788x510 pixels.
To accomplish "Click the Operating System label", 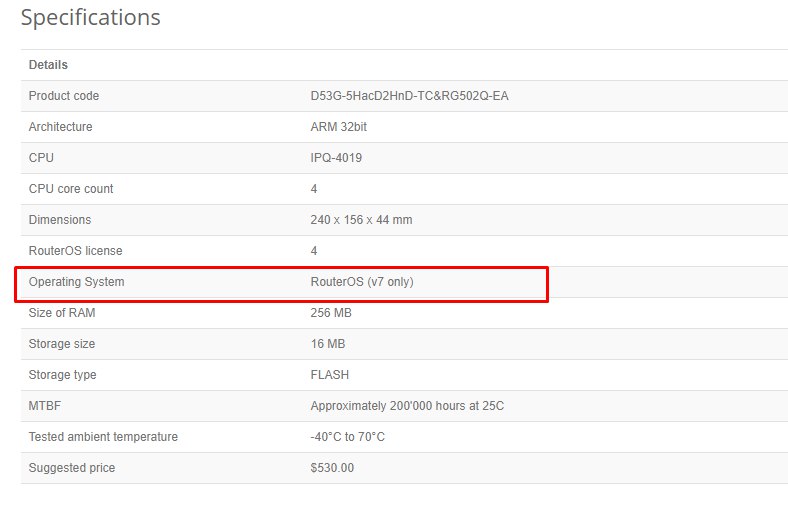I will 76,282.
